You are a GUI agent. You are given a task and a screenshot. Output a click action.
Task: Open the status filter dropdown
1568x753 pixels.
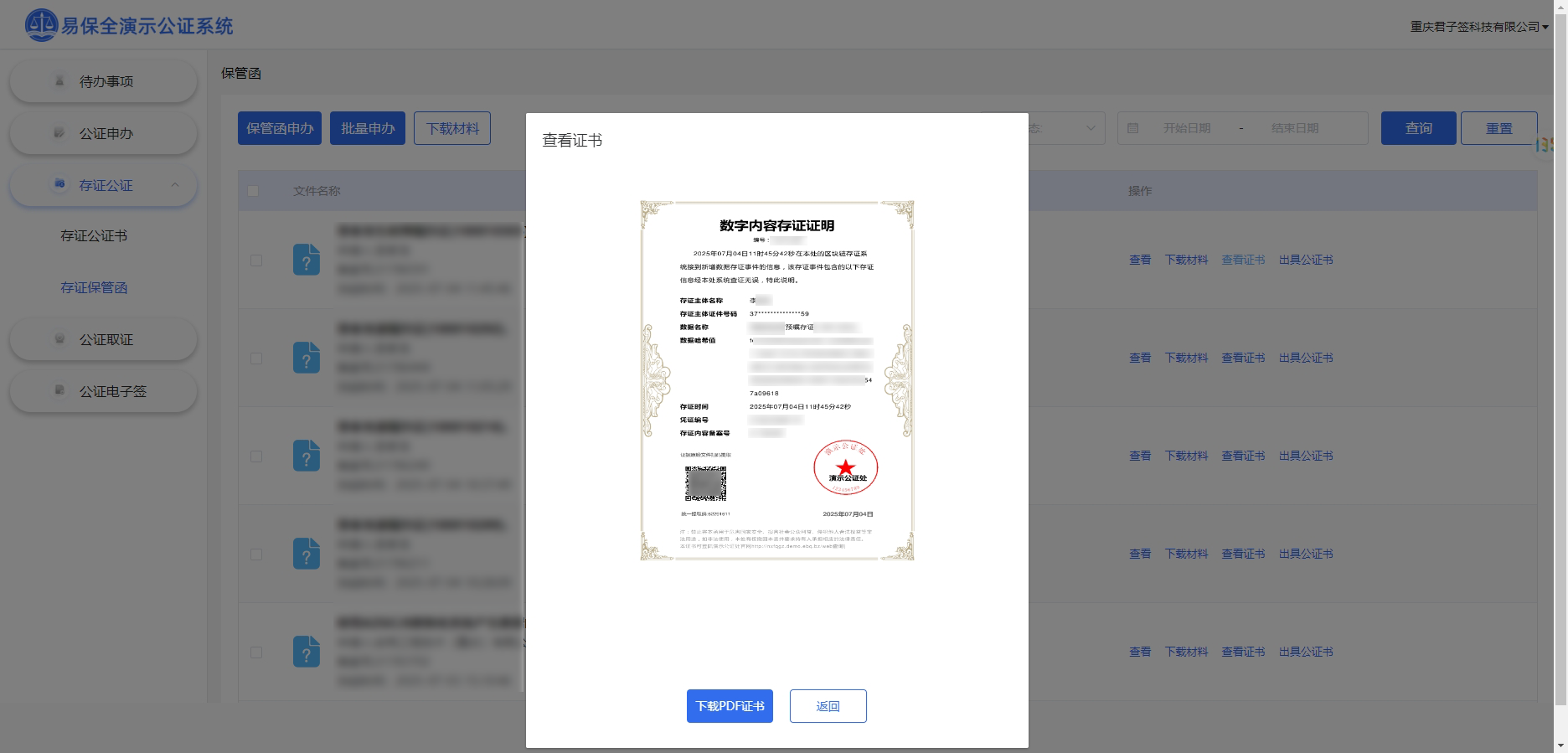pos(1090,128)
